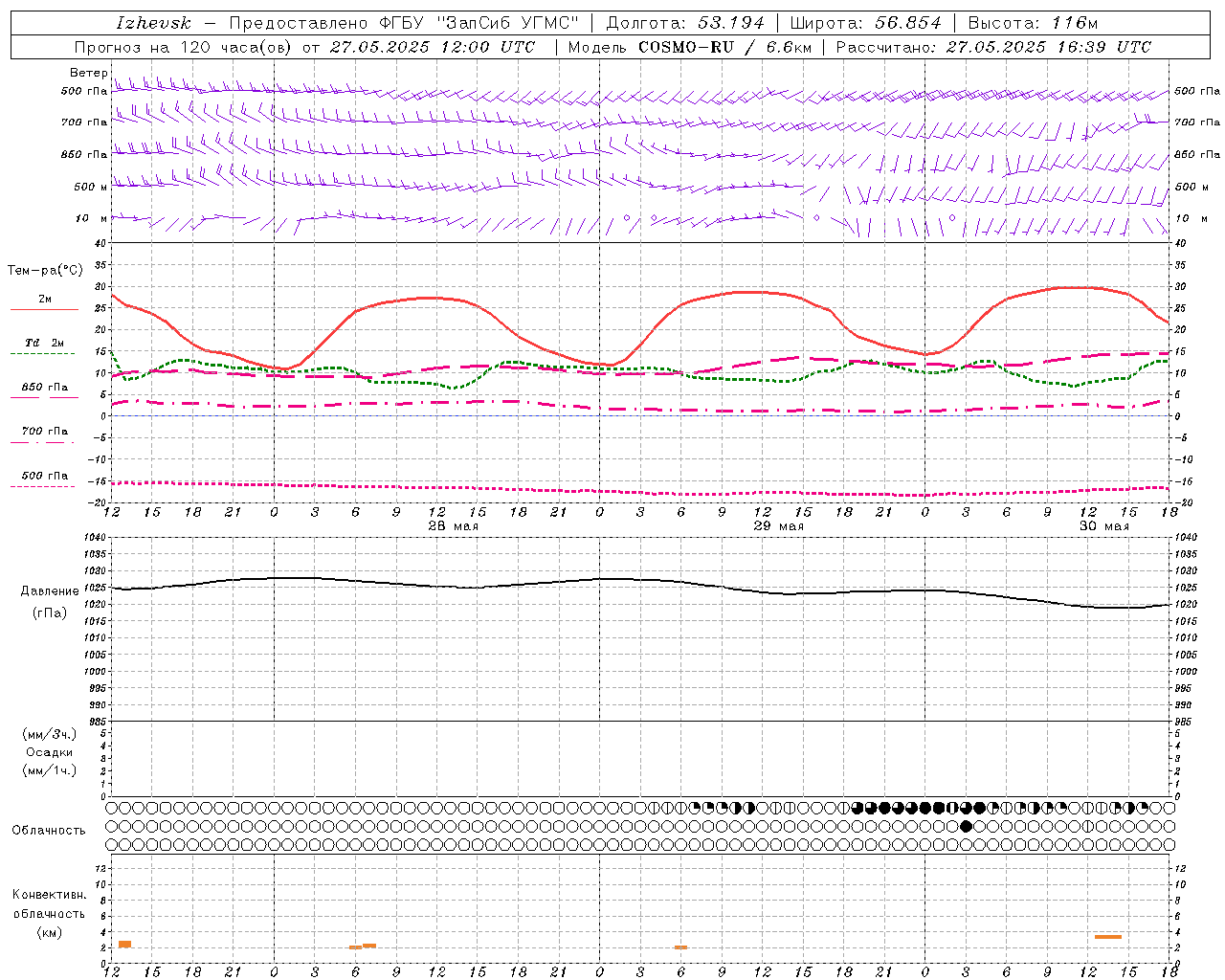Click the 29 мая date label
Image resolution: width=1225 pixels, height=980 pixels.
[779, 526]
